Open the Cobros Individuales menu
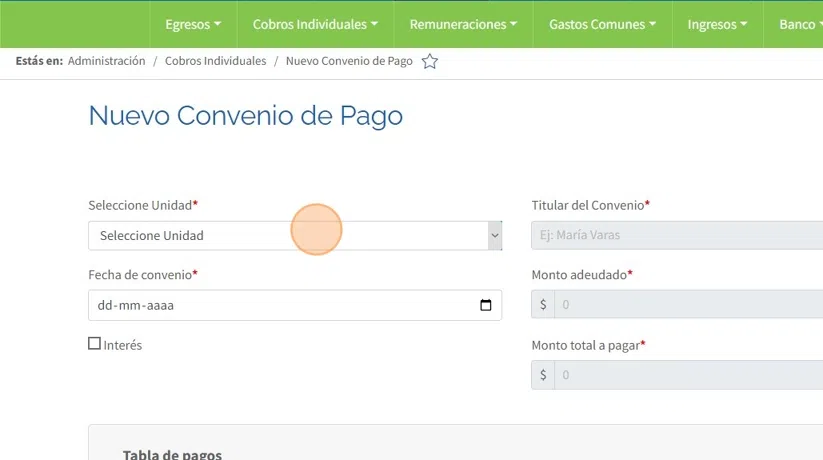Screen dimensions: 823x460 point(315,25)
